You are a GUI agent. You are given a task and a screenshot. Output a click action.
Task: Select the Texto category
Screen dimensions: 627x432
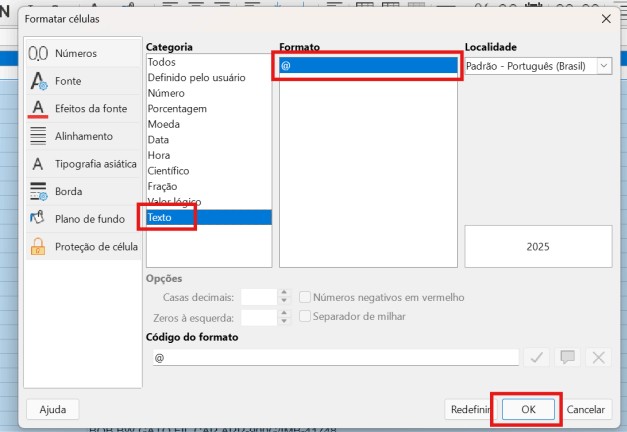tap(209, 217)
